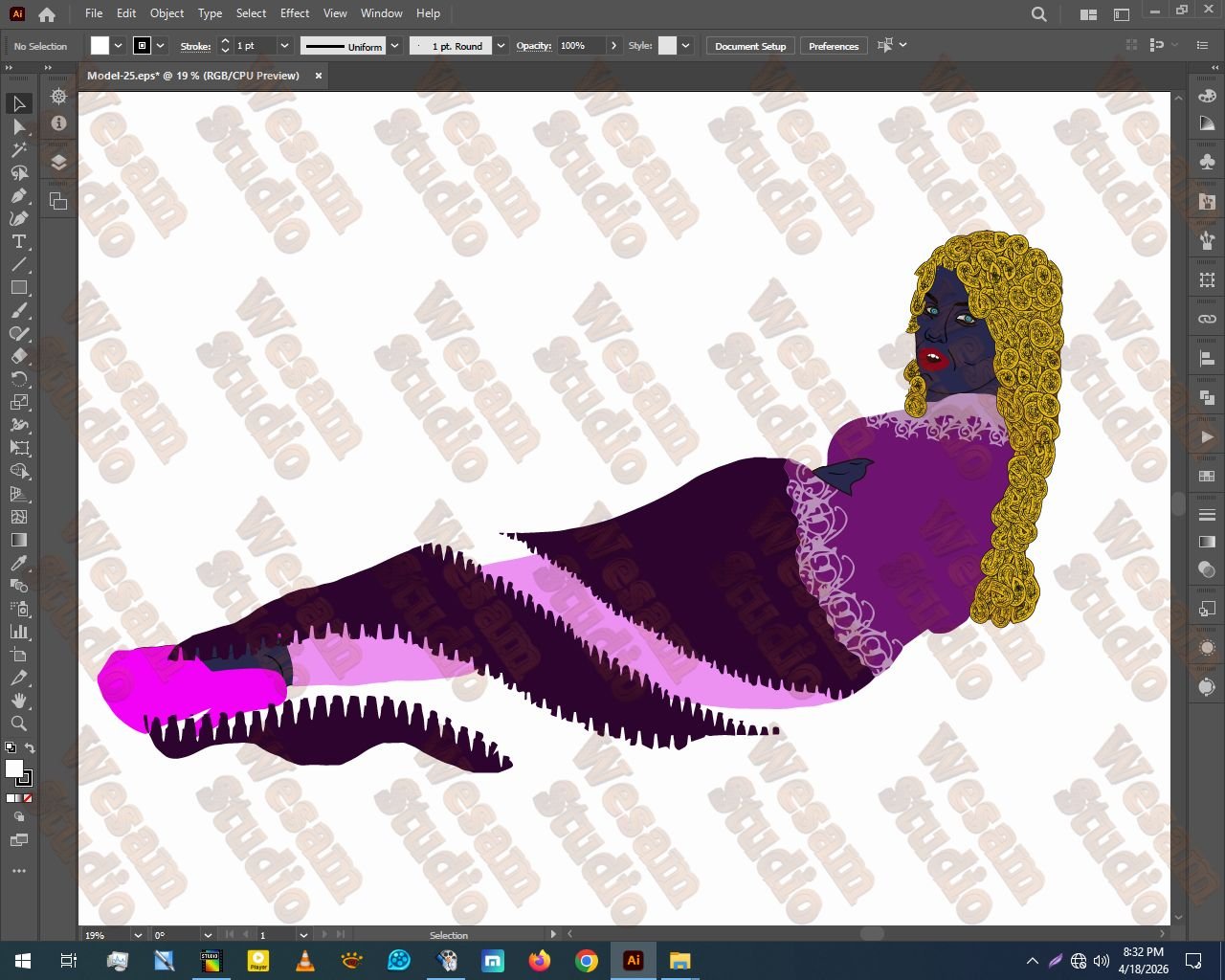
Task: Click the Opacity label link
Action: click(x=534, y=46)
